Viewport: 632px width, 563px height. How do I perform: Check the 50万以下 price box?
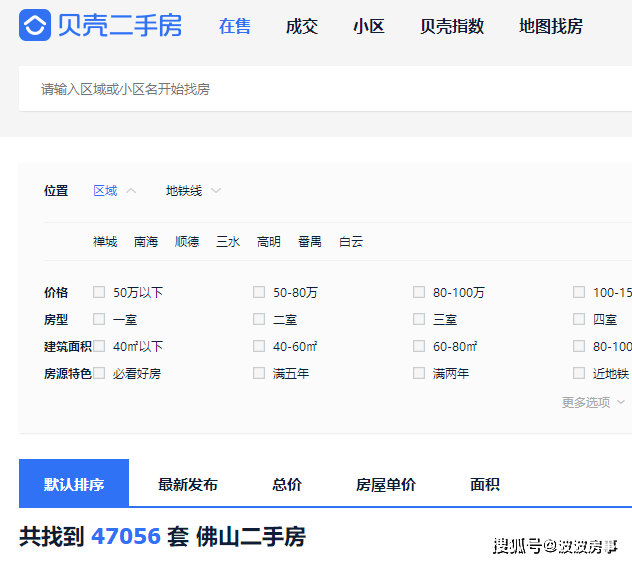pyautogui.click(x=99, y=292)
